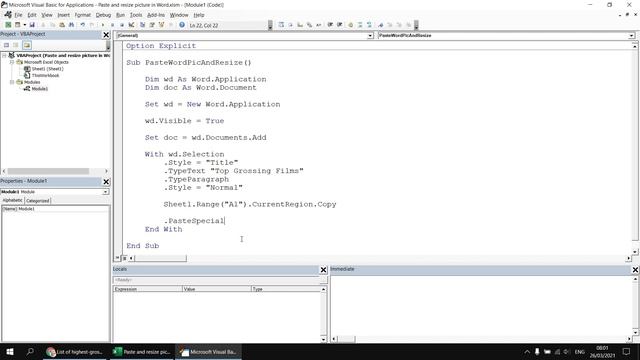
Task: Toggle Folders in the Project panel
Action: pyautogui.click(x=27, y=45)
